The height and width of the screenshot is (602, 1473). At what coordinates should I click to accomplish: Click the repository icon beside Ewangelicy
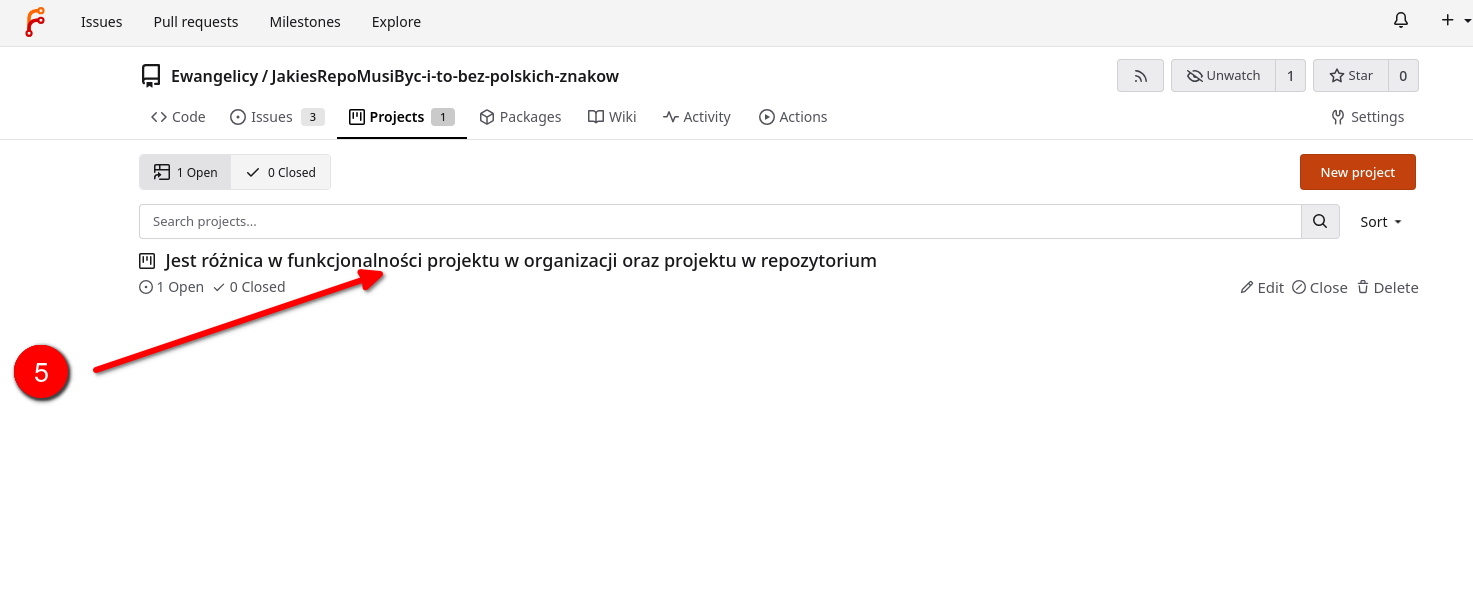[x=151, y=76]
